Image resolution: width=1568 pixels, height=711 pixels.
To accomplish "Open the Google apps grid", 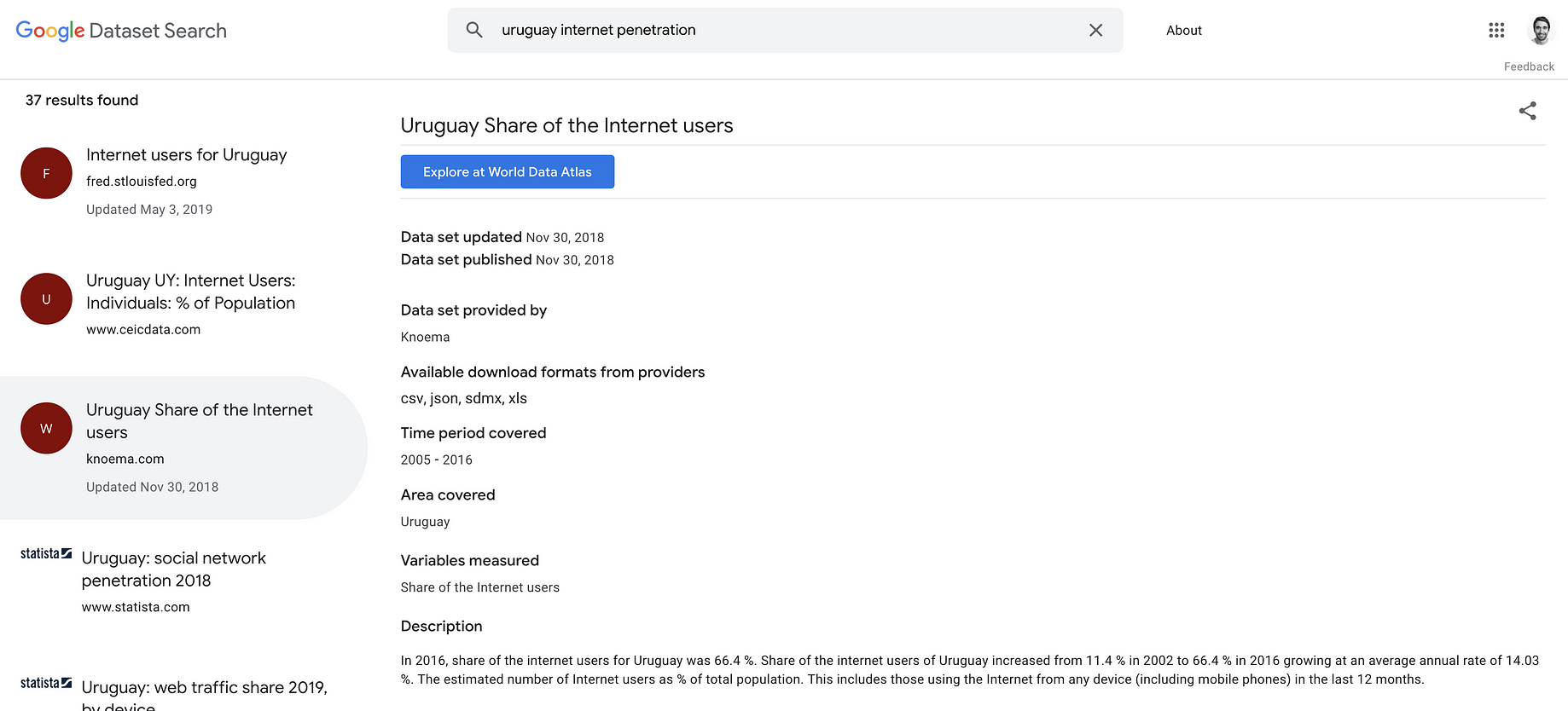I will [x=1496, y=30].
